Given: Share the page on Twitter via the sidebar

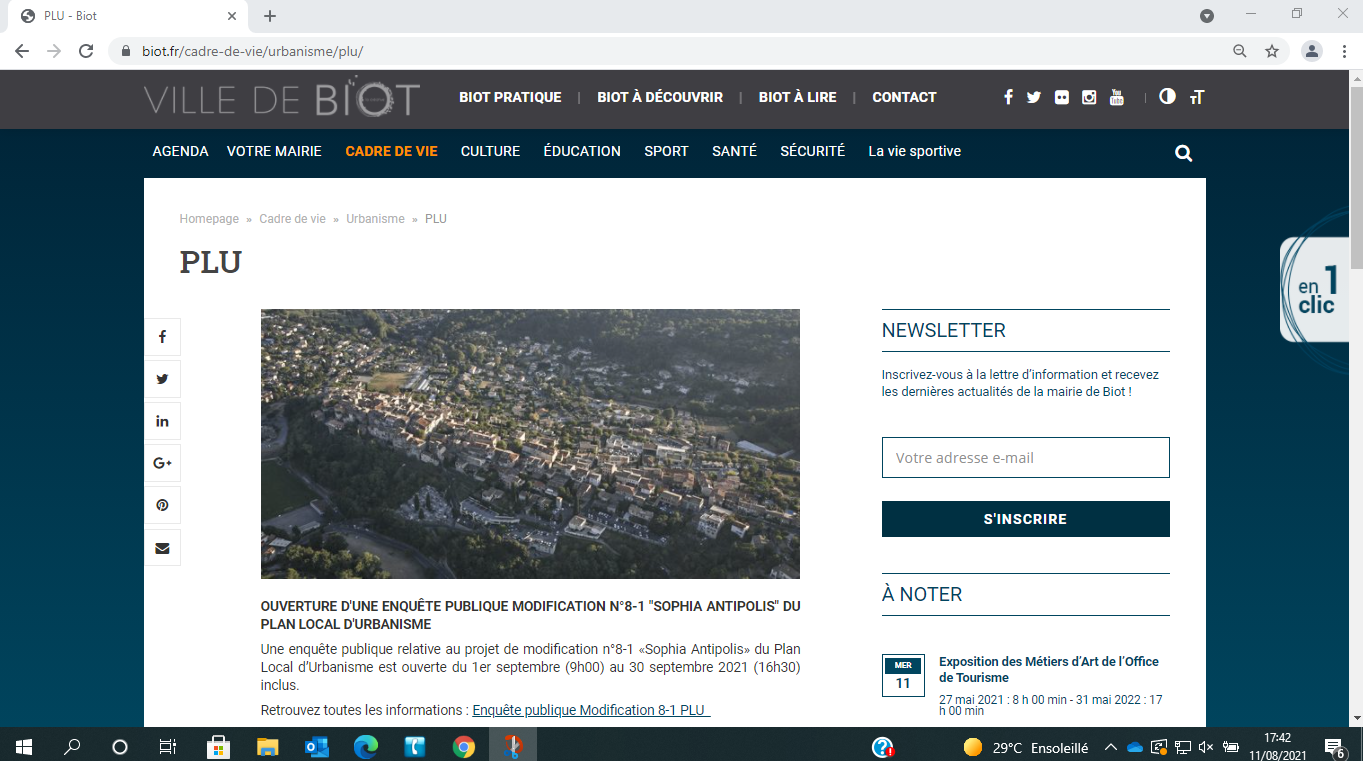Looking at the screenshot, I should [x=162, y=379].
